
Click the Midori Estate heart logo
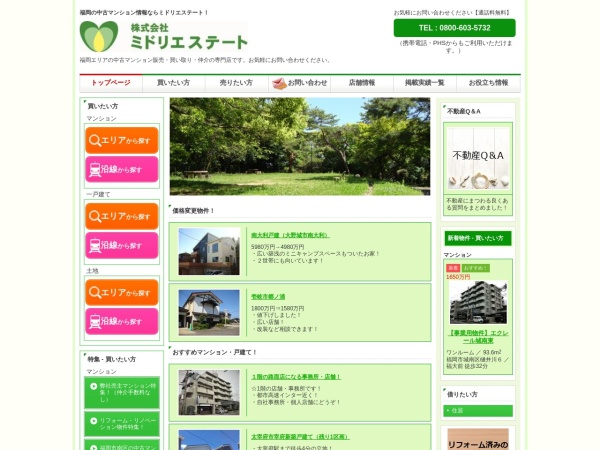[x=99, y=36]
